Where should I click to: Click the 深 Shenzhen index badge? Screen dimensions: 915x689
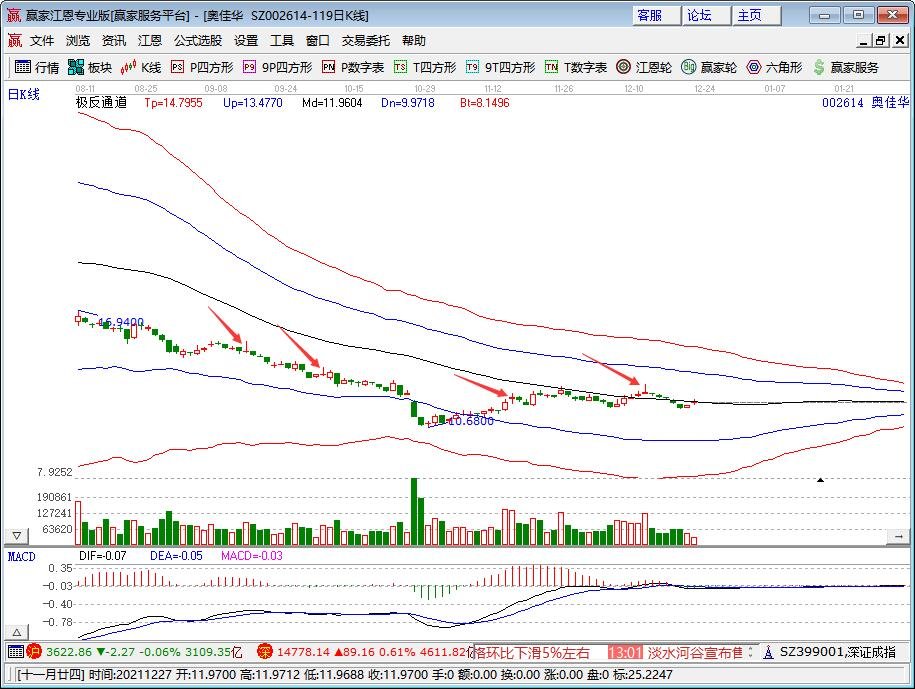point(266,651)
